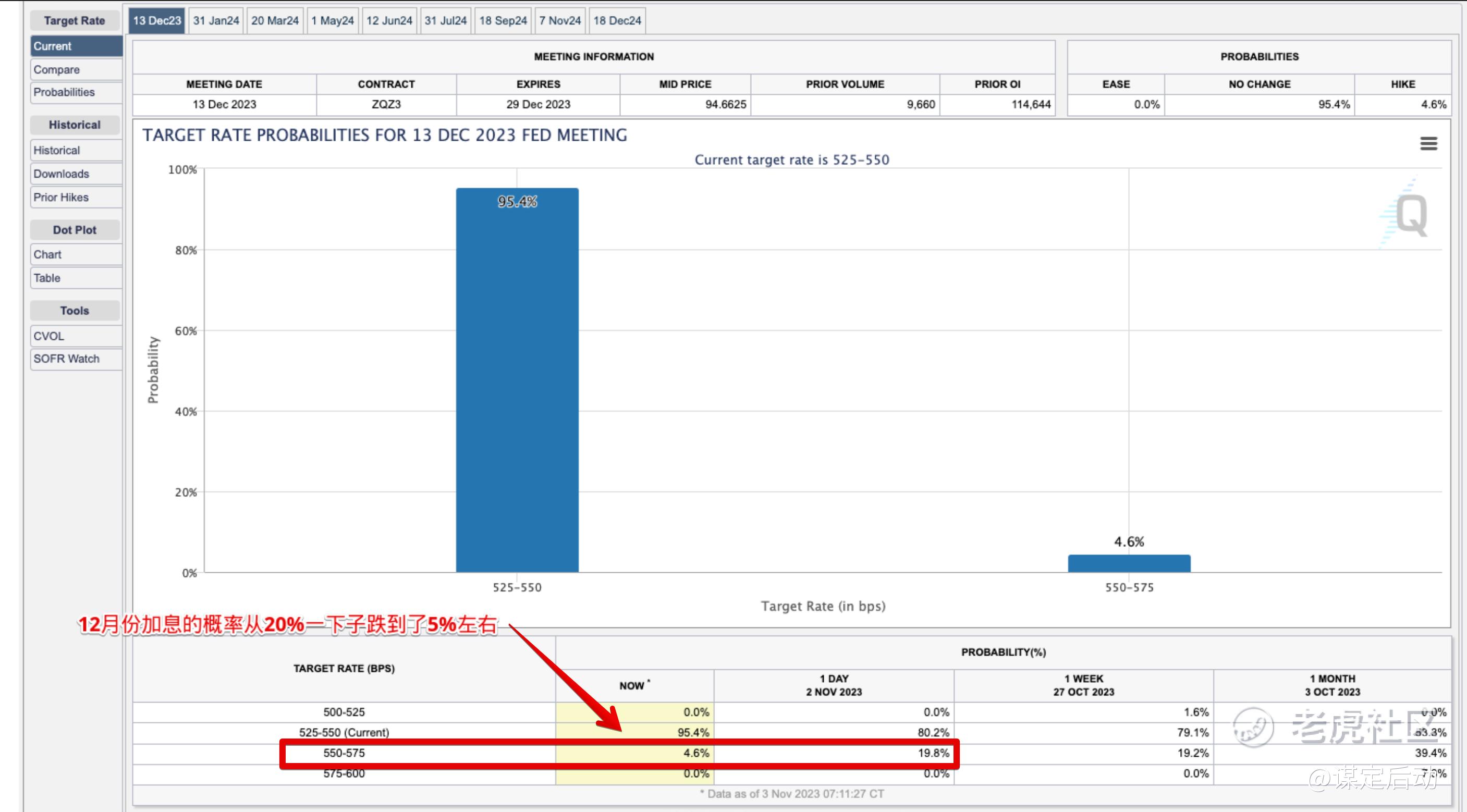This screenshot has height=812, width=1467.
Task: Click the 1 WEEK 27 OCT 2023 column header
Action: (1084, 685)
